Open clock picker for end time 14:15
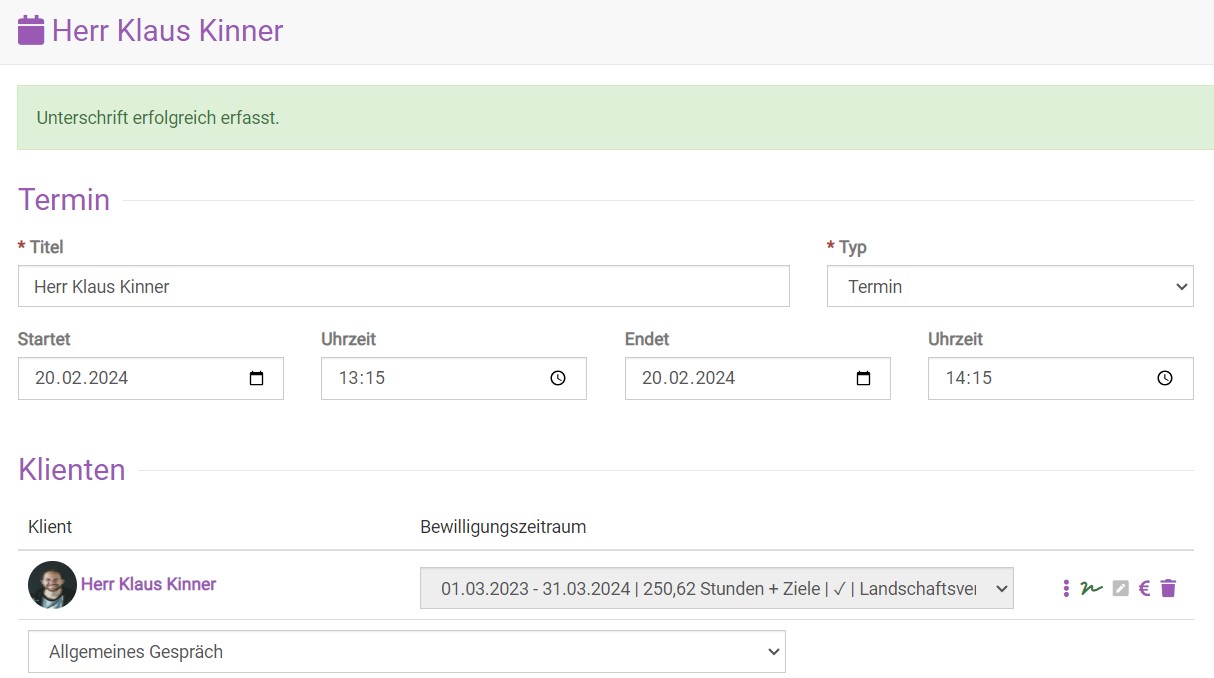The width and height of the screenshot is (1214, 678). [1165, 379]
